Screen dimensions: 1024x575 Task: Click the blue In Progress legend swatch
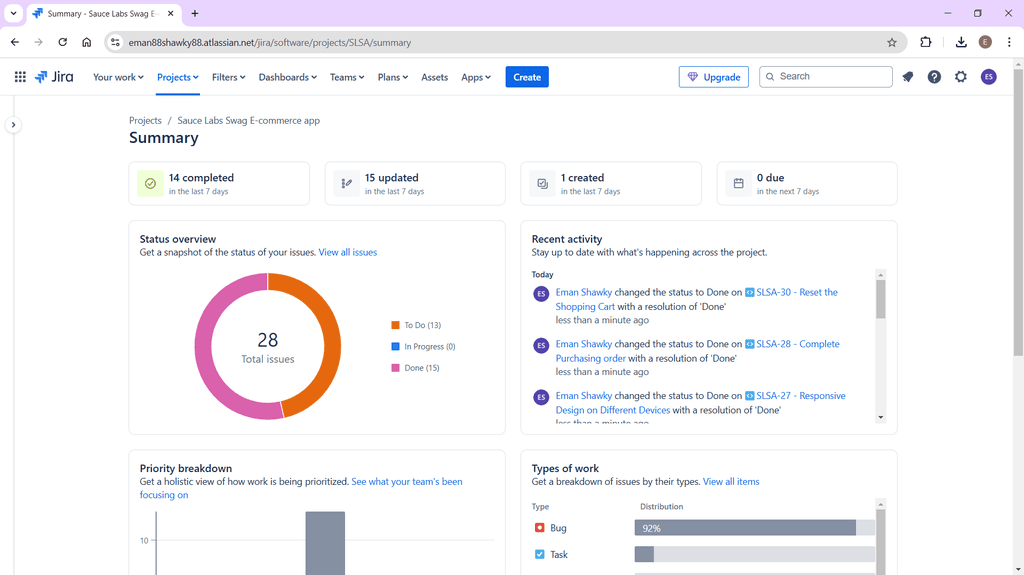click(x=395, y=346)
